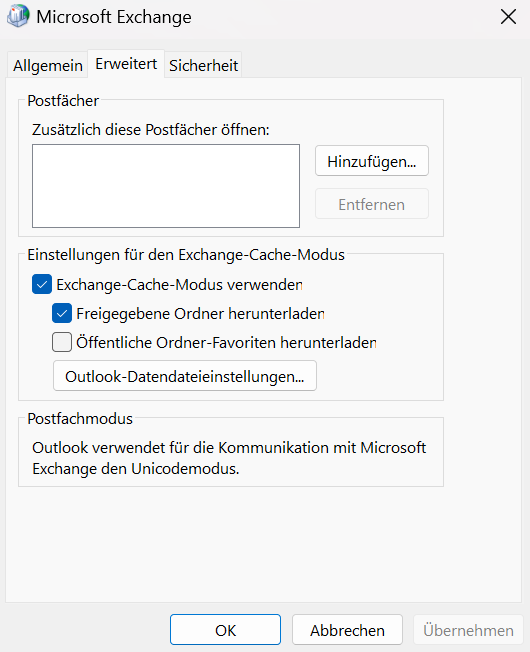Click the Abbrechen button

[x=347, y=630]
